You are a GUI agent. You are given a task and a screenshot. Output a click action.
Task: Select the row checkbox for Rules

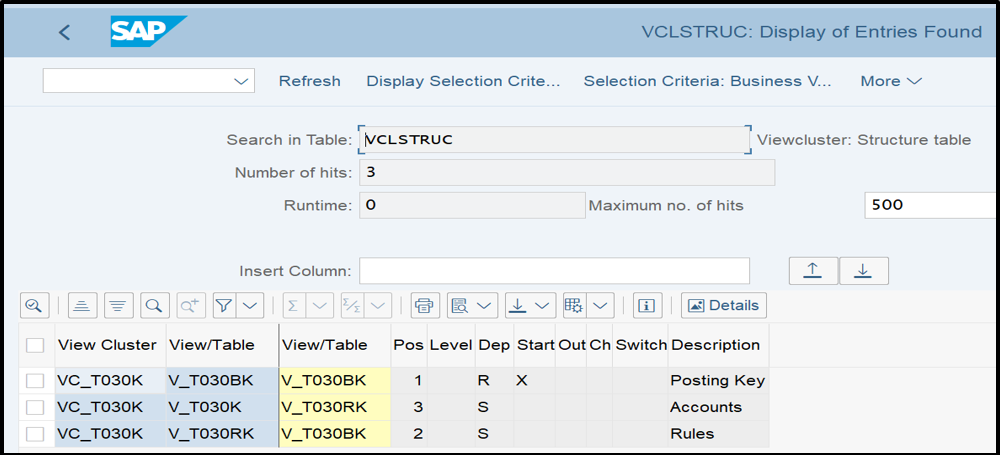(35, 434)
